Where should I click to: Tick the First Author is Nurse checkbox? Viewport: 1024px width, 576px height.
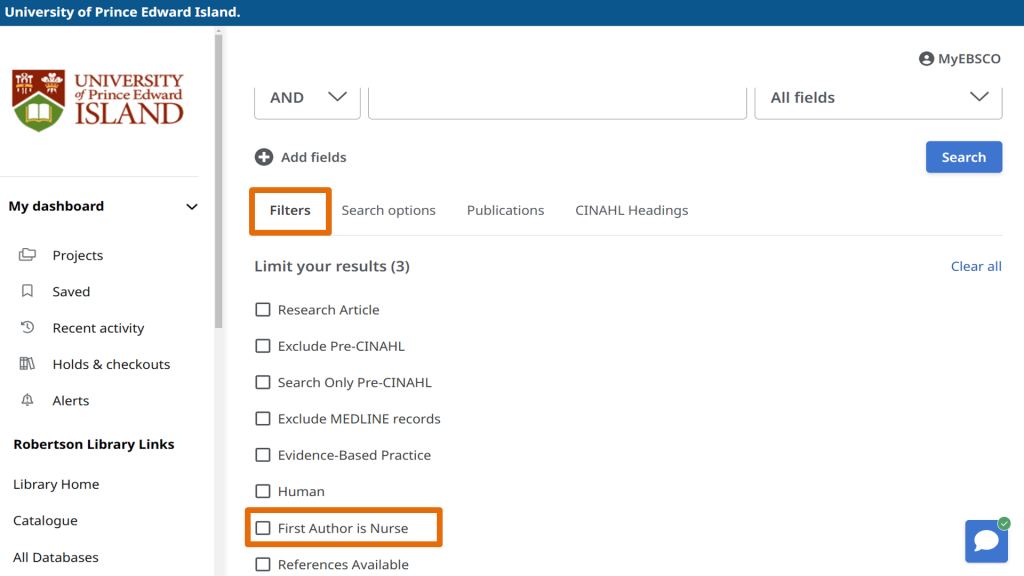pos(263,528)
